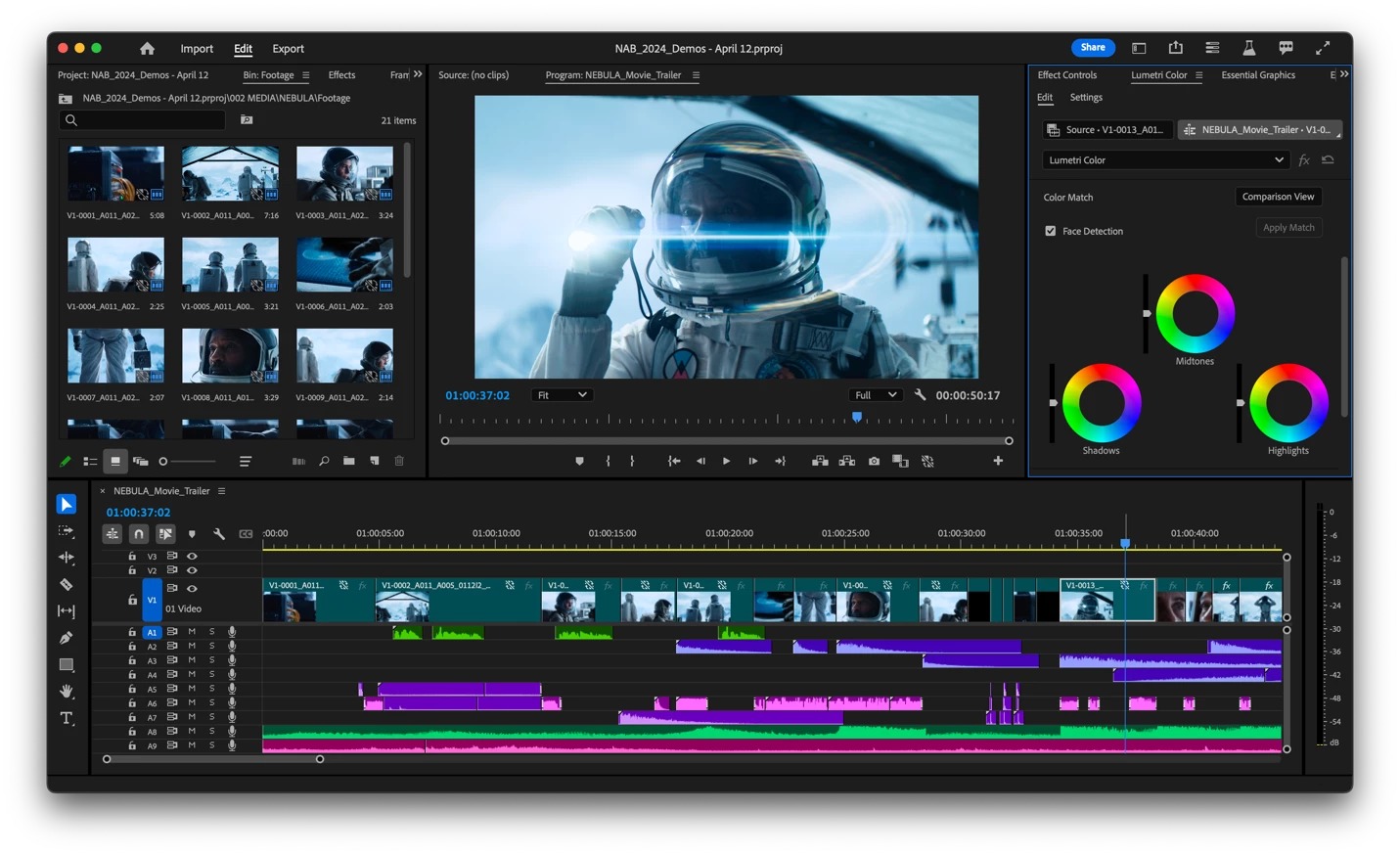This screenshot has width=1400, height=855.
Task: Open Automate to Sequence in Project panel
Action: coord(298,461)
